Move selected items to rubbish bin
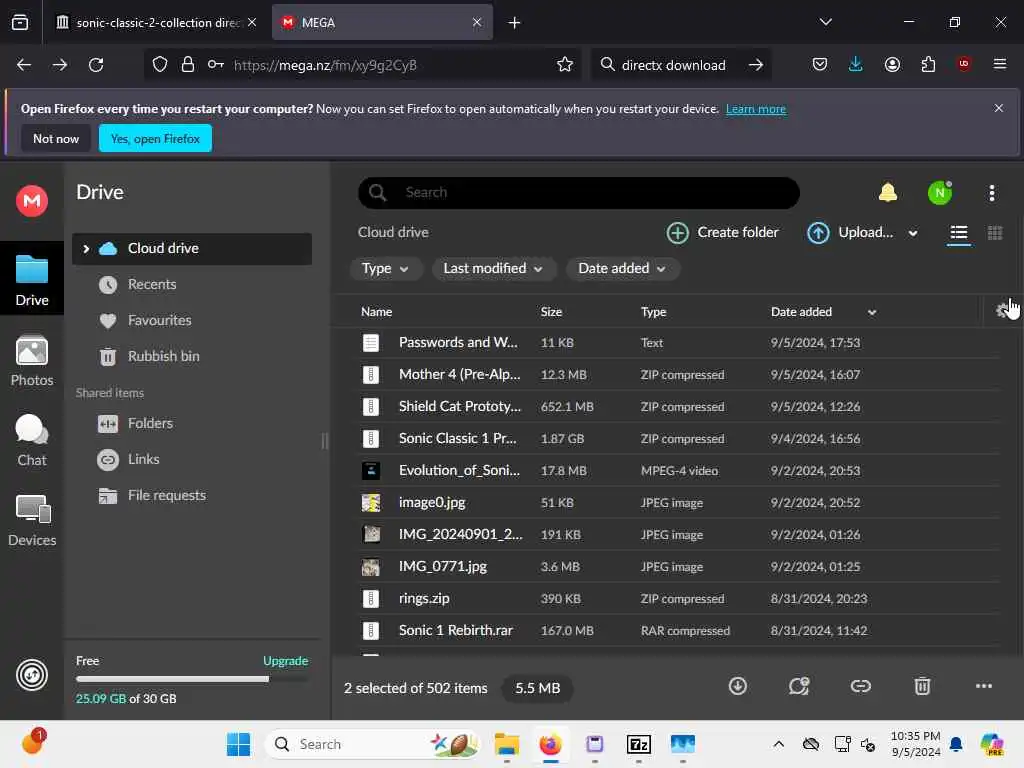This screenshot has height=768, width=1024. click(x=921, y=686)
